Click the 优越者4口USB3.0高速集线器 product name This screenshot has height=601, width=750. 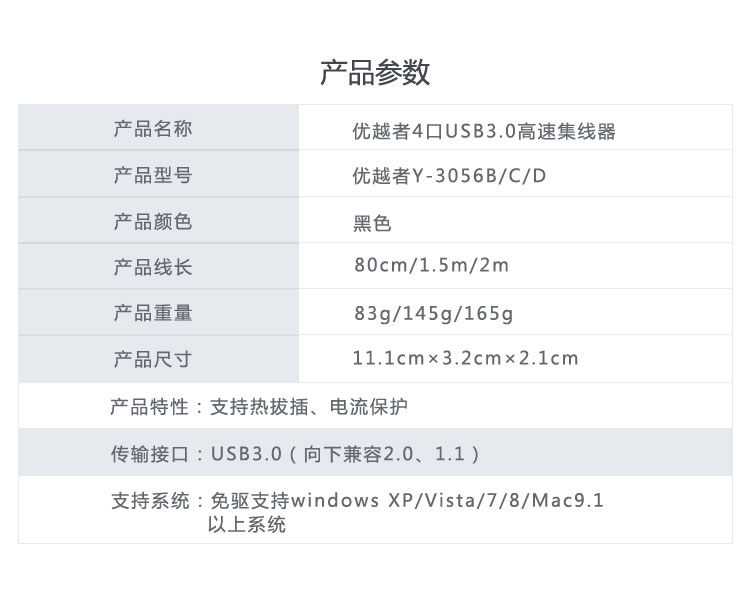click(484, 131)
